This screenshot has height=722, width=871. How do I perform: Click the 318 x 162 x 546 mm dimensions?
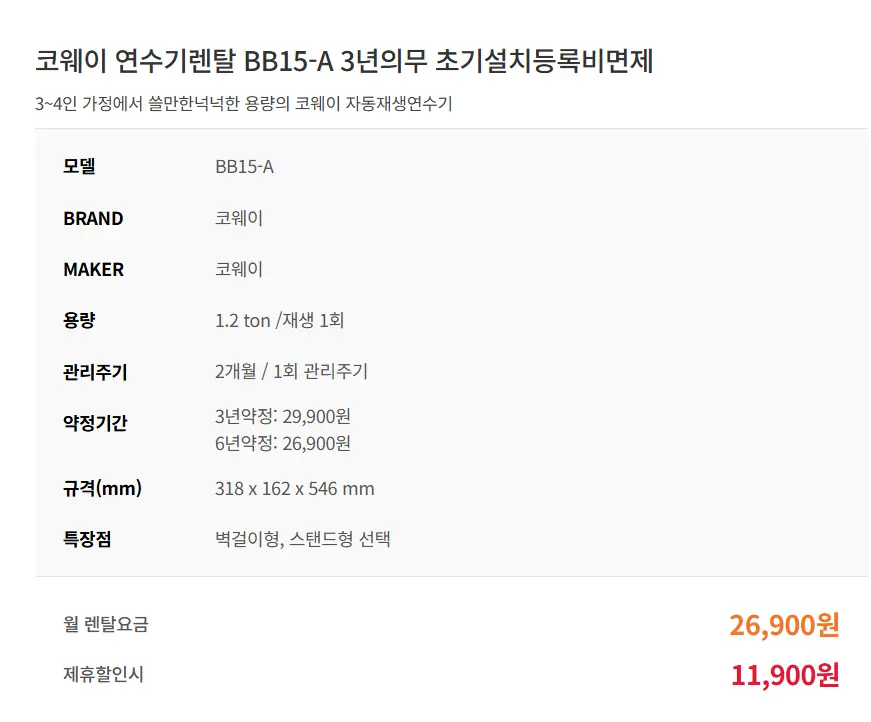295,489
